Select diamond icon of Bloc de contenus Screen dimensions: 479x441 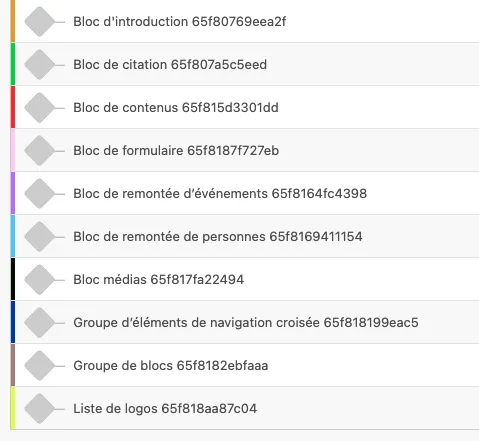pos(39,108)
